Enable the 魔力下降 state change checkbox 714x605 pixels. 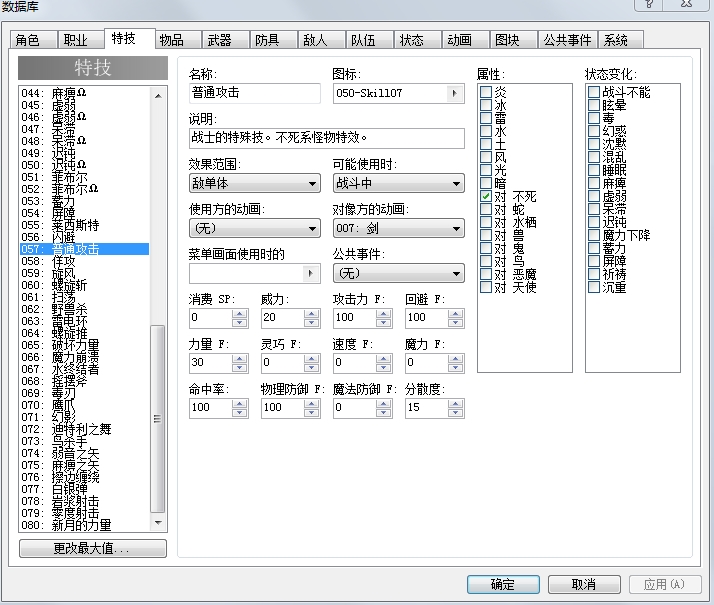click(x=594, y=235)
